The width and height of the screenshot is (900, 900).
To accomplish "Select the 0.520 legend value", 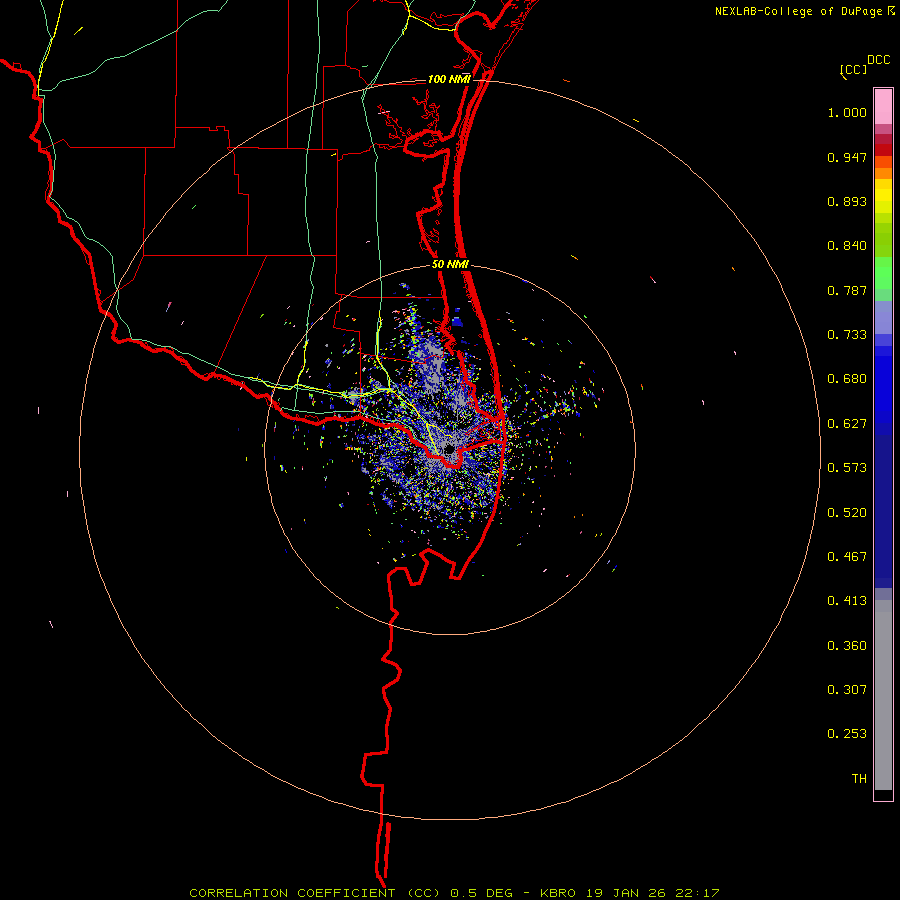I will [x=847, y=513].
